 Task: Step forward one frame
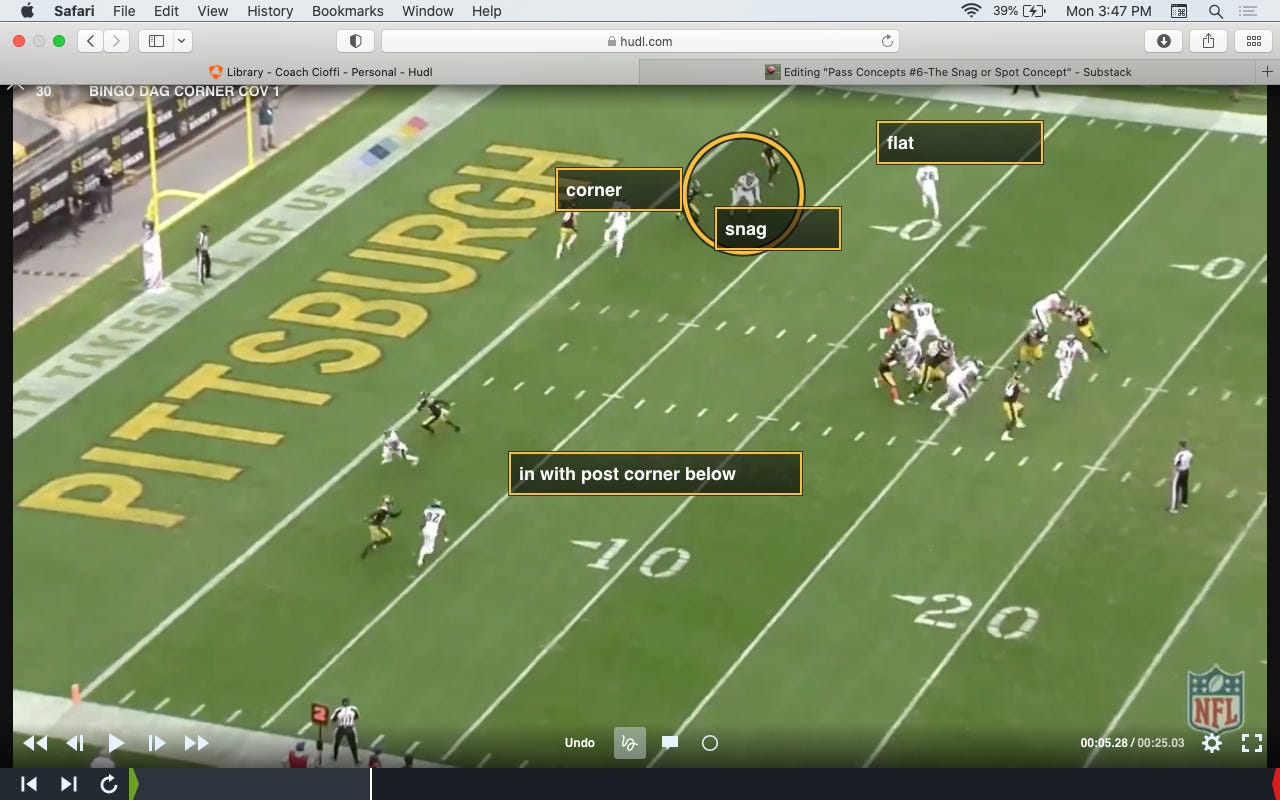[156, 743]
